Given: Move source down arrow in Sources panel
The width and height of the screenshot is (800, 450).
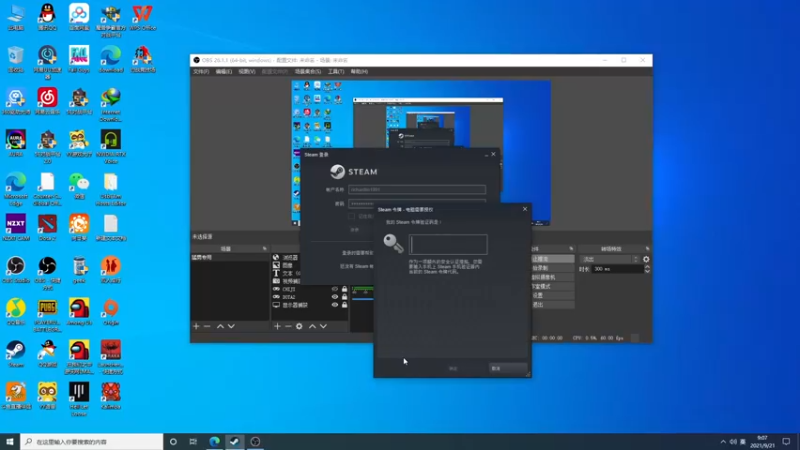Looking at the screenshot, I should click(x=323, y=326).
